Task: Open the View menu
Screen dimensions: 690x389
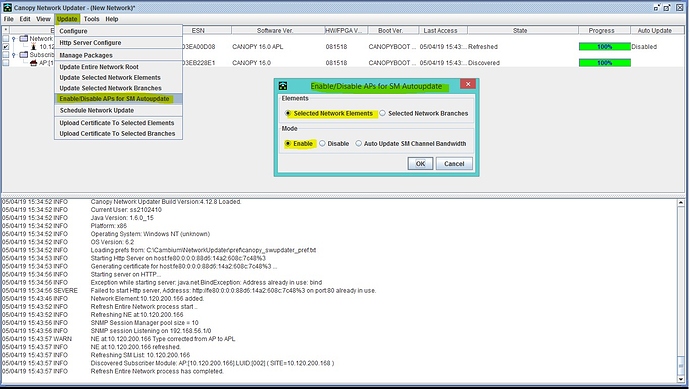Action: pyautogui.click(x=43, y=19)
